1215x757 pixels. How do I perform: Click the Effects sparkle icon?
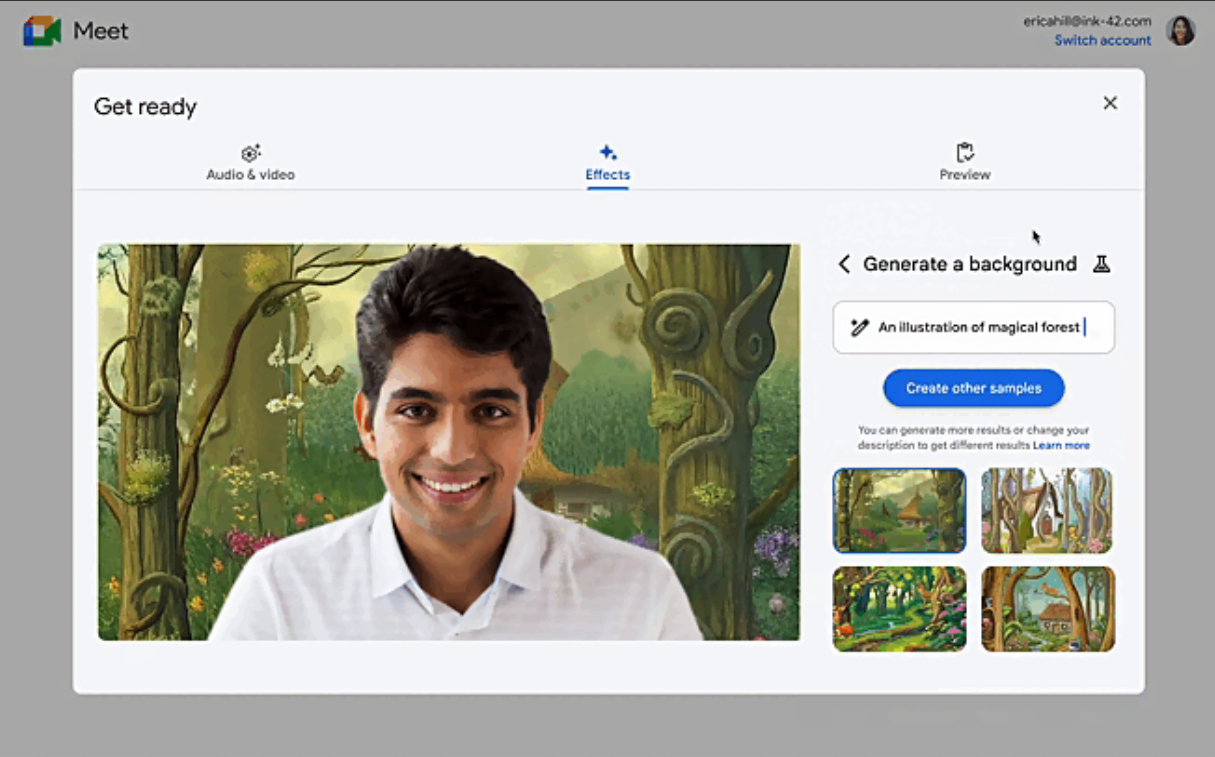click(x=607, y=152)
